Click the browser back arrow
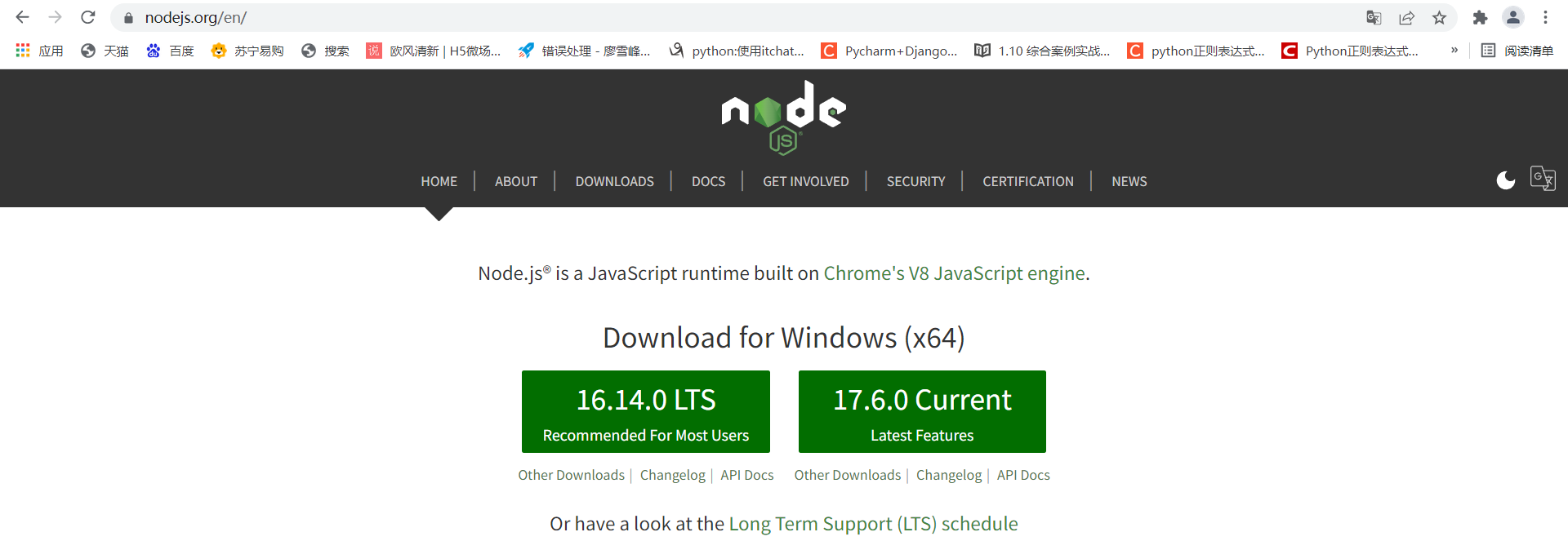The image size is (1568, 541). (22, 17)
